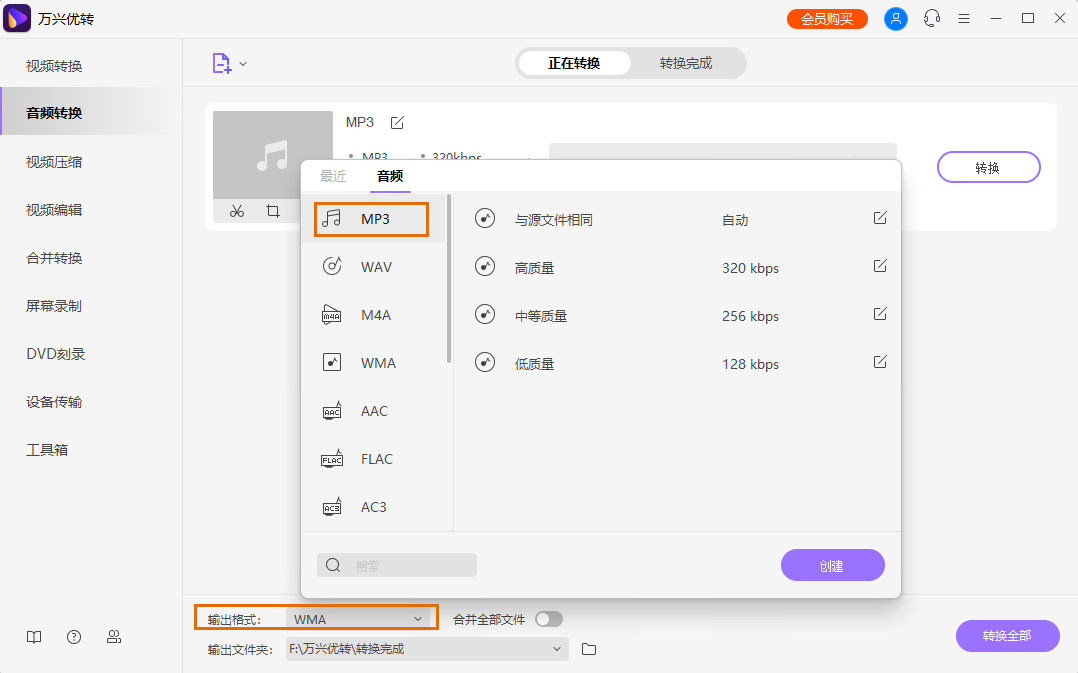Edit the 高质量 preset settings icon
The height and width of the screenshot is (673, 1078).
(880, 266)
